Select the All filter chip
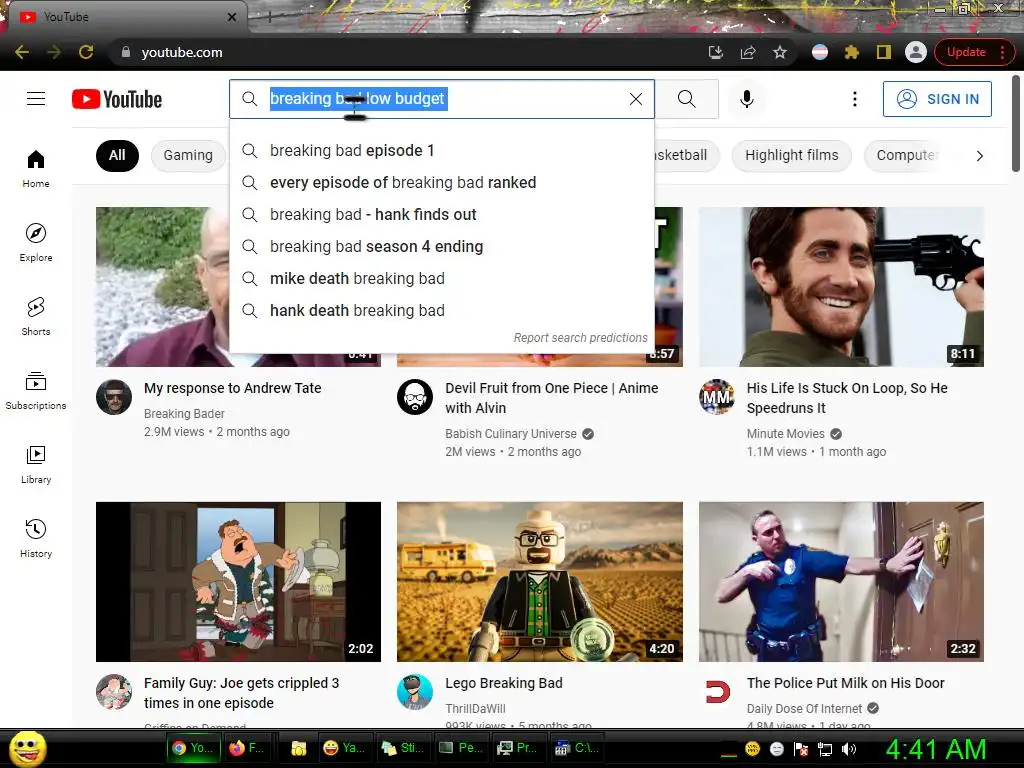The image size is (1024, 768). click(x=117, y=155)
